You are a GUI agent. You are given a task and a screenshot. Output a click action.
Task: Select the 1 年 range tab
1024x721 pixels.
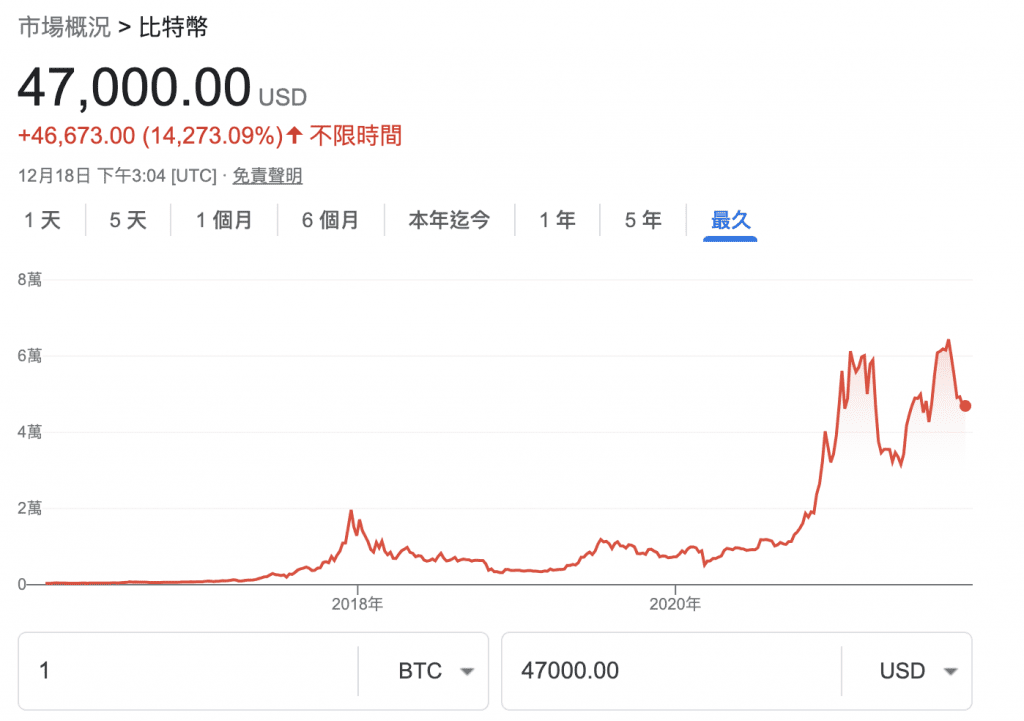coord(557,220)
